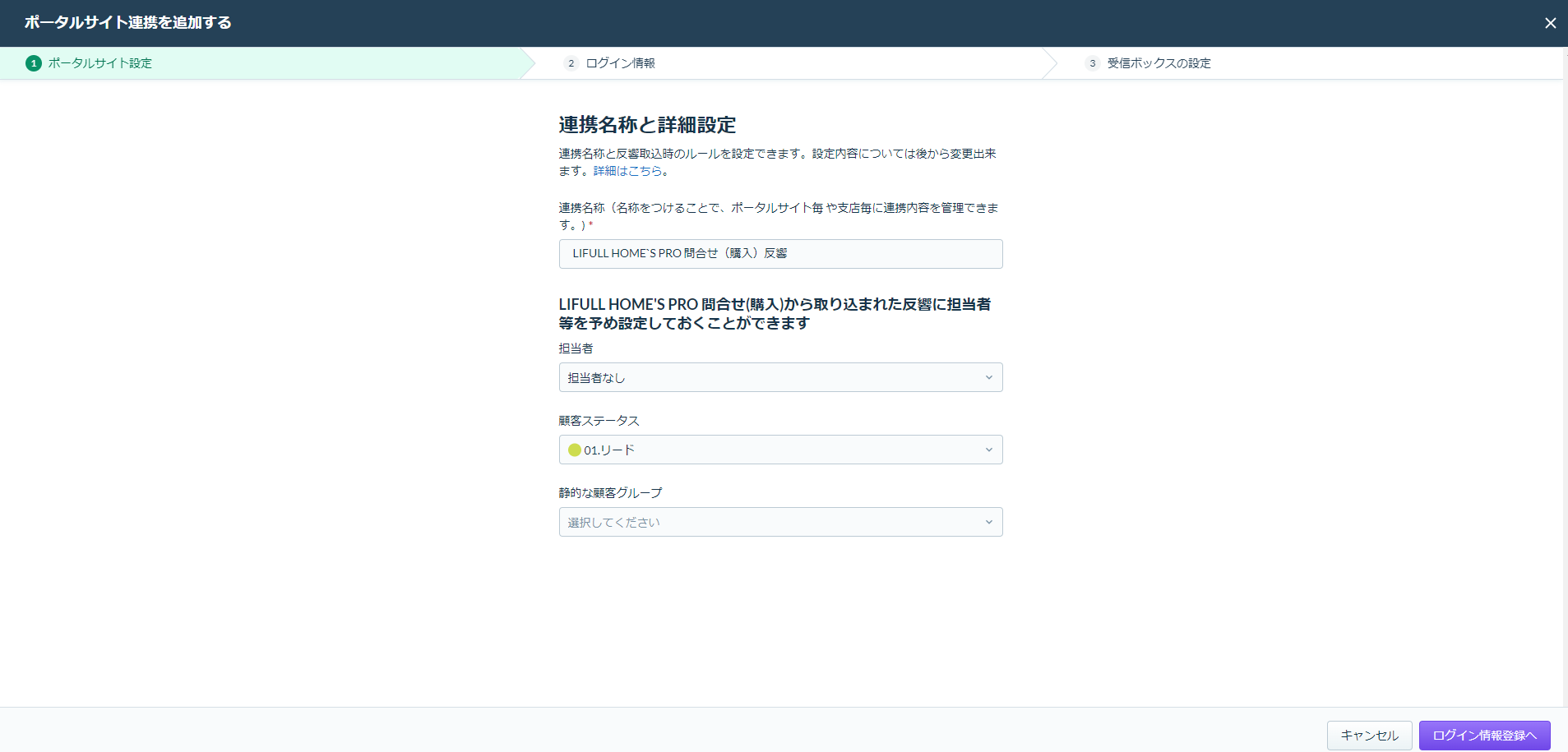Click the 連携名称 text input field

(780, 254)
